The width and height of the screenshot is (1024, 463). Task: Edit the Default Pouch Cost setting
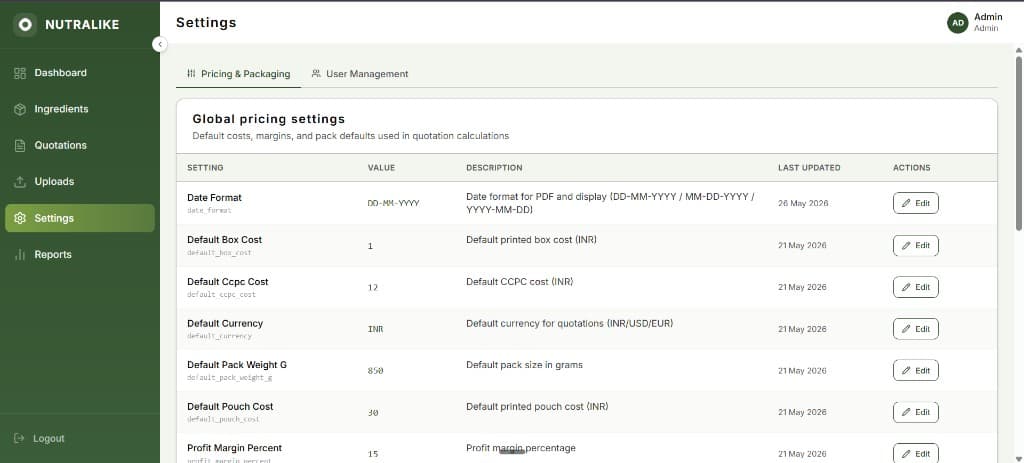916,412
